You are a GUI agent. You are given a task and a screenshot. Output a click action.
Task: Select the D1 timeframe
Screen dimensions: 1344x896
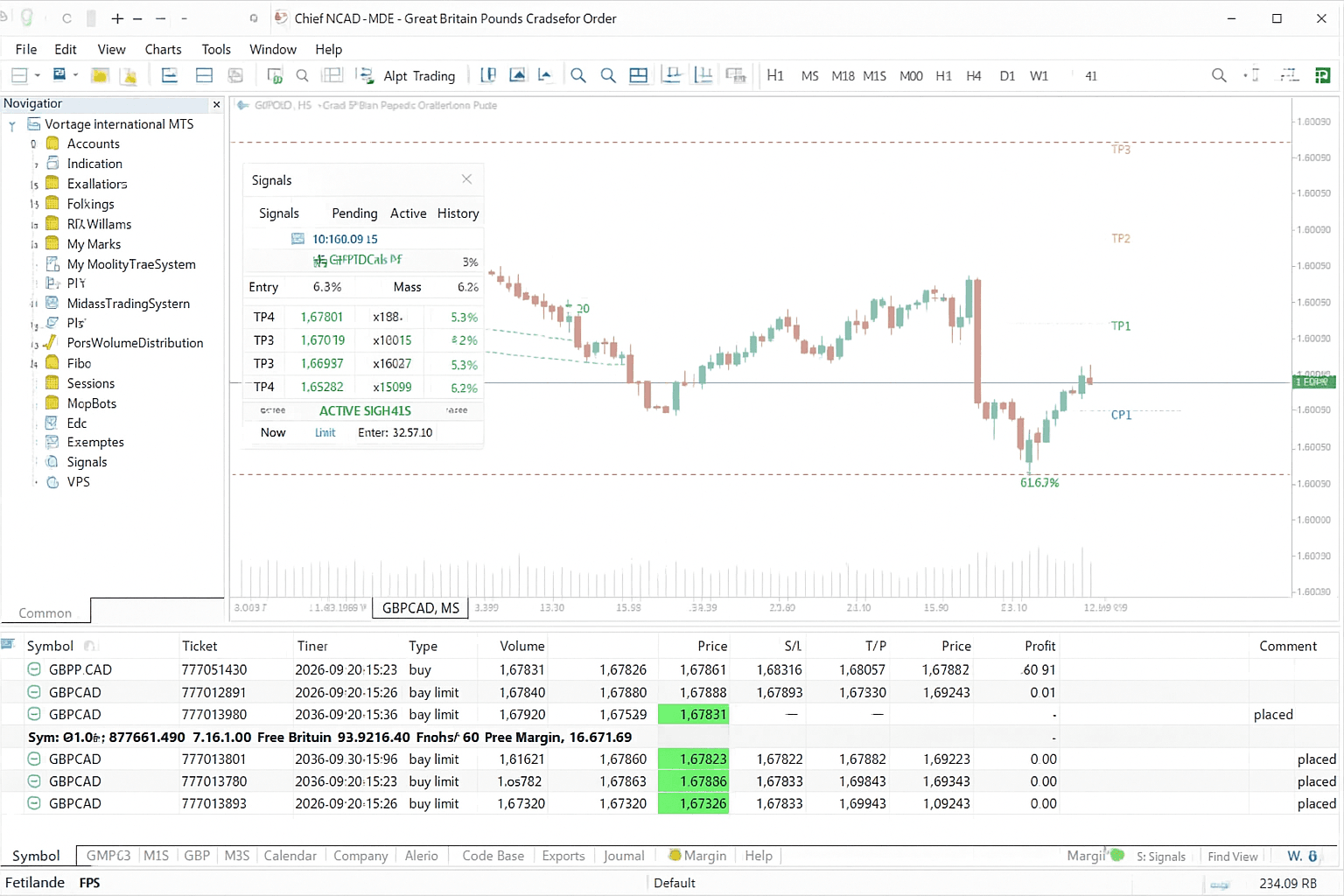(x=1007, y=76)
